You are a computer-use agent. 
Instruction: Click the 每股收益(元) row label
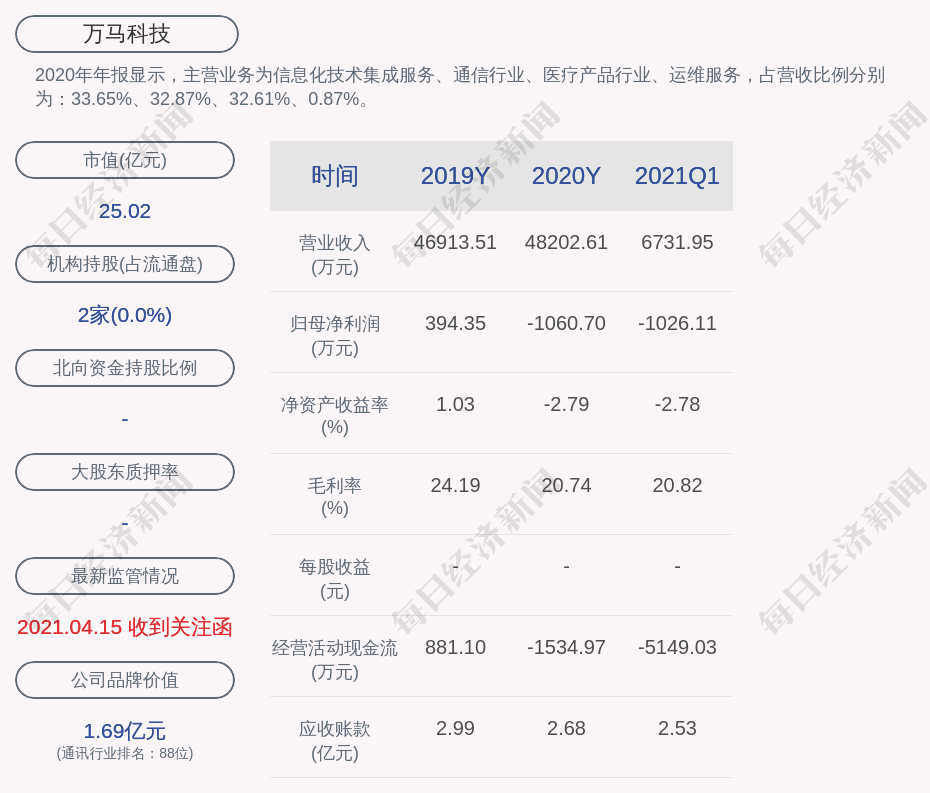pos(335,579)
